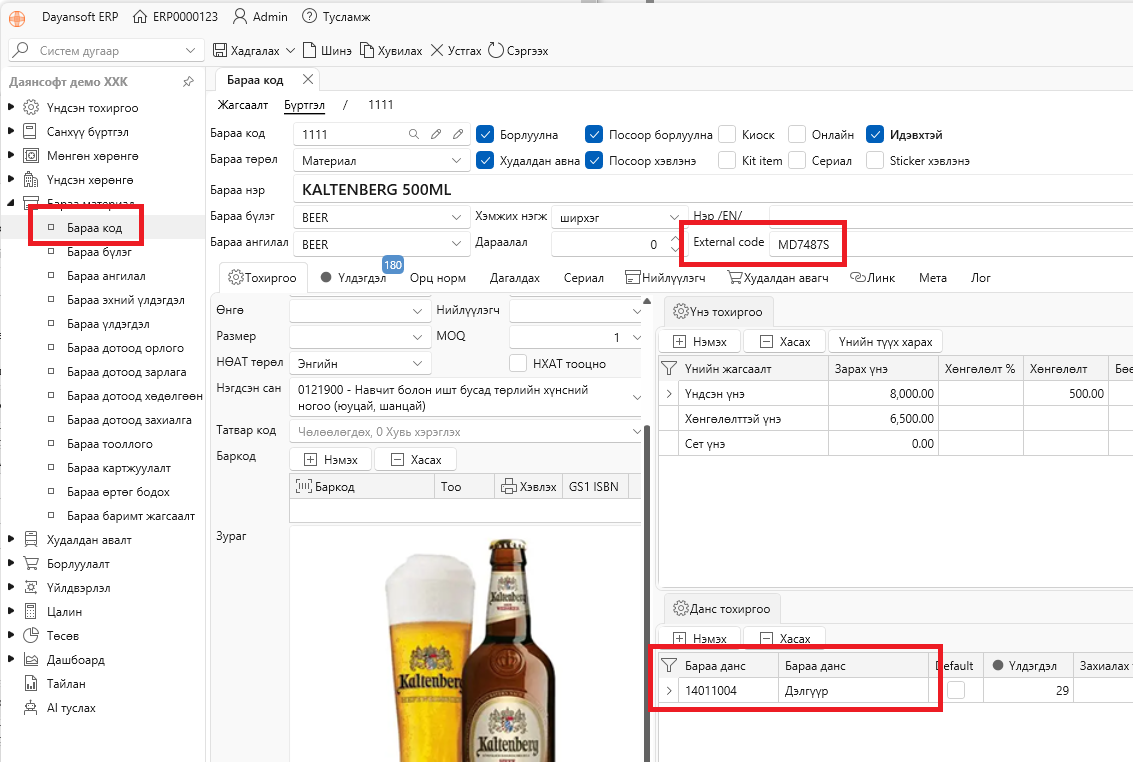
Task: Click Тайлан report icon
Action: [31, 683]
